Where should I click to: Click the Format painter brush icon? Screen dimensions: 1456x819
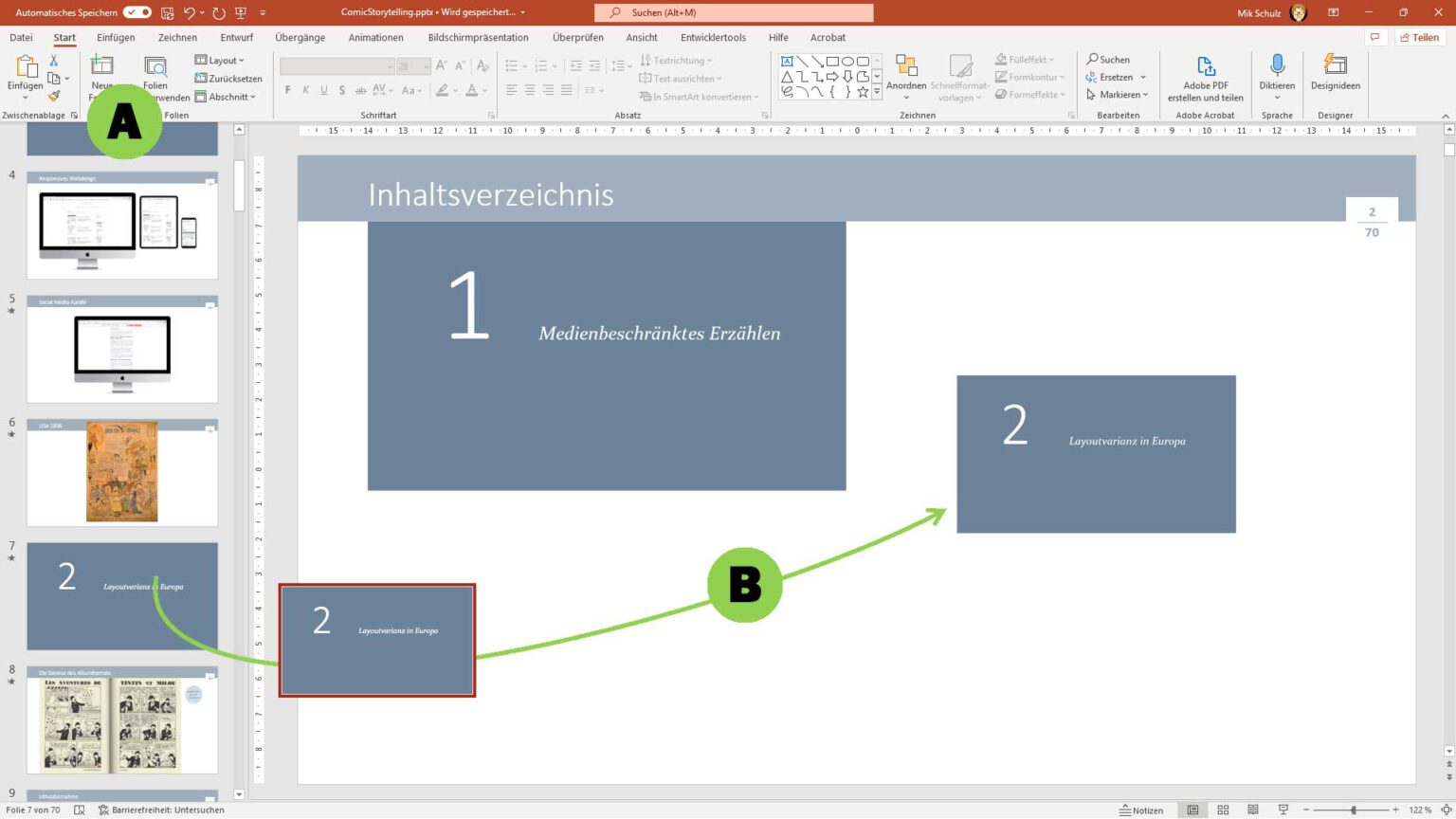click(x=54, y=96)
